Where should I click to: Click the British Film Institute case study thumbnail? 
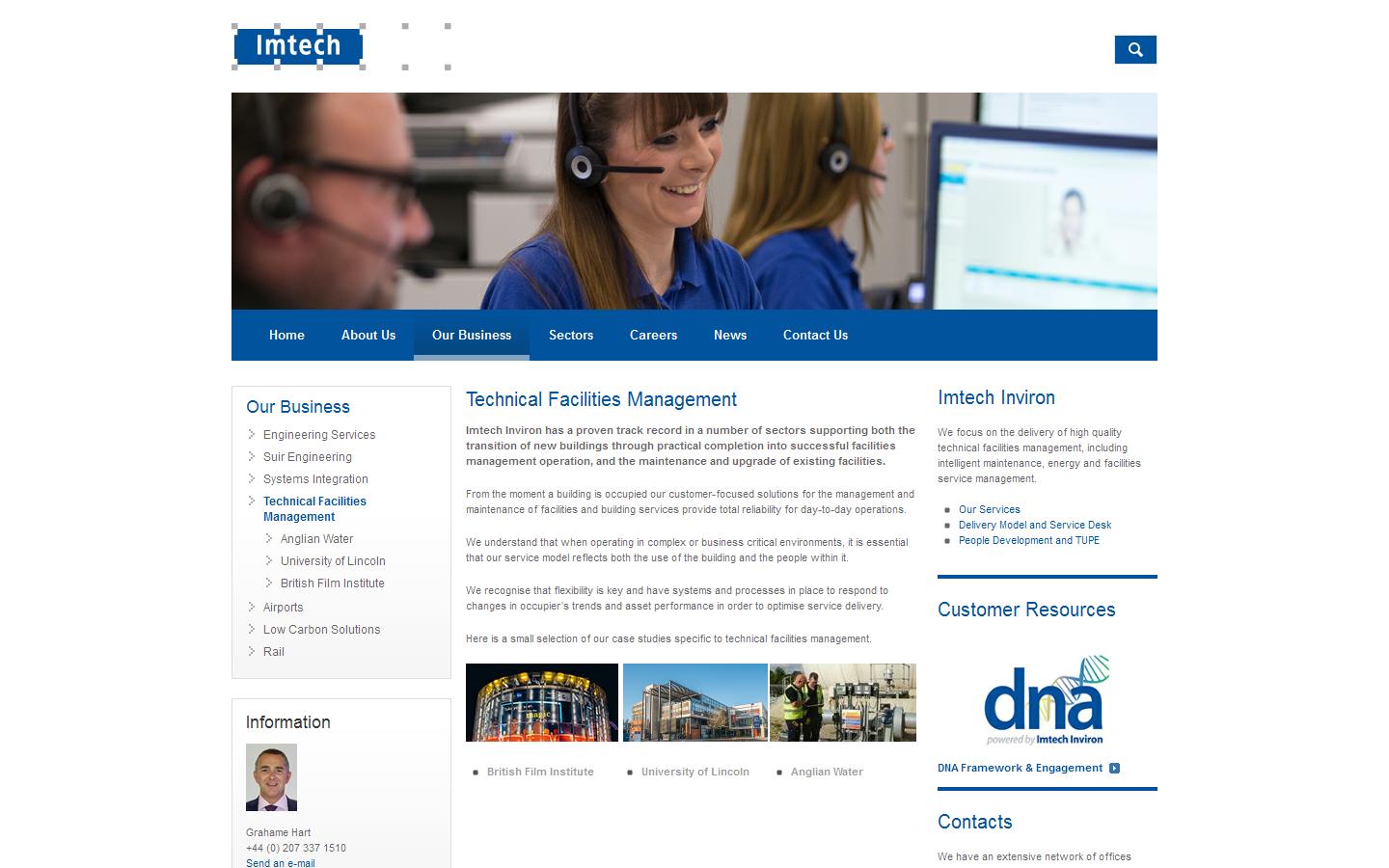(x=541, y=702)
